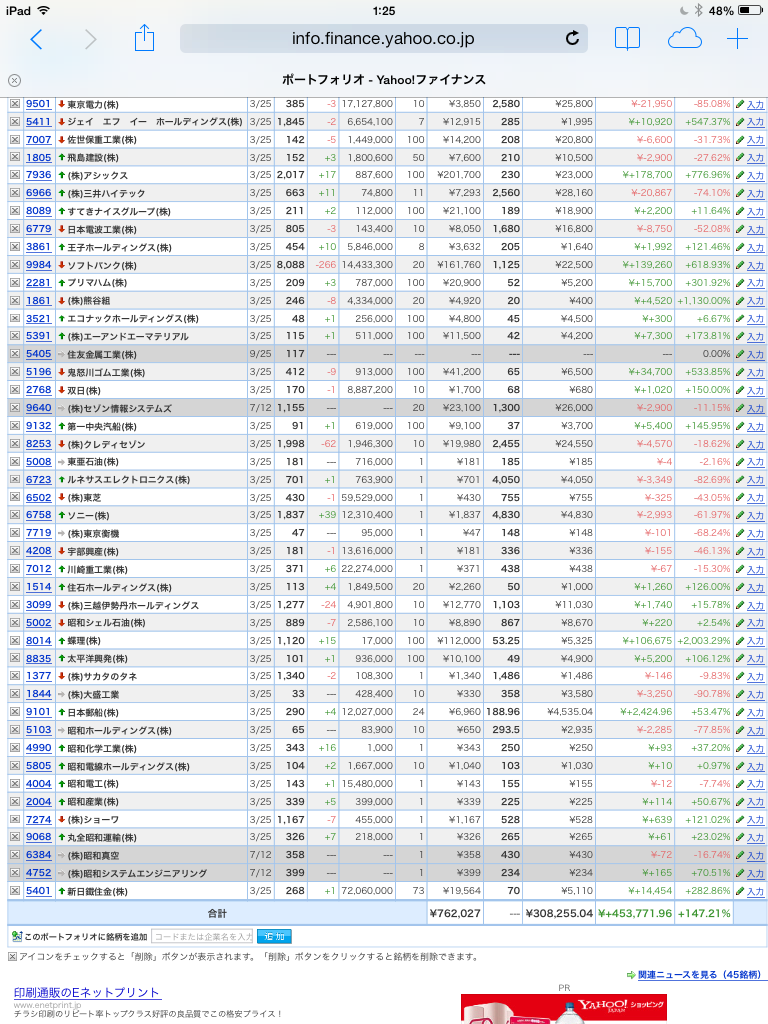The height and width of the screenshot is (1024, 768).
Task: Select company name 王子ホールディングス(株)
Action: [119, 248]
